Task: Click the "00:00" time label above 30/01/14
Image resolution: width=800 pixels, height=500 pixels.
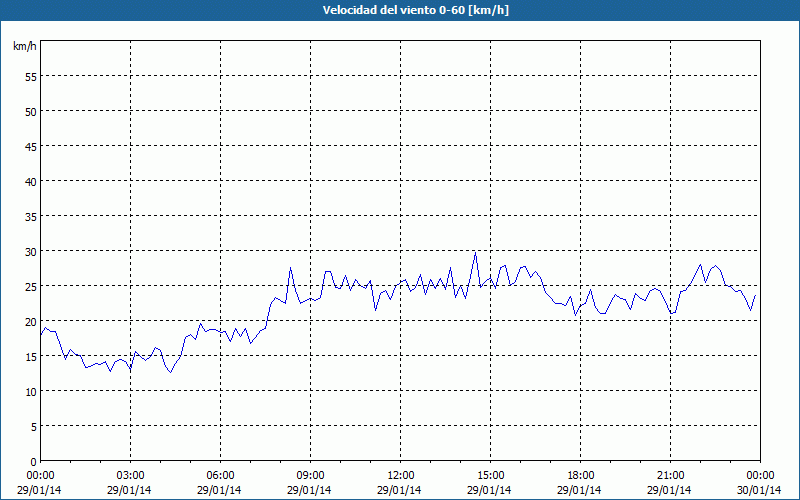Action: (x=760, y=476)
